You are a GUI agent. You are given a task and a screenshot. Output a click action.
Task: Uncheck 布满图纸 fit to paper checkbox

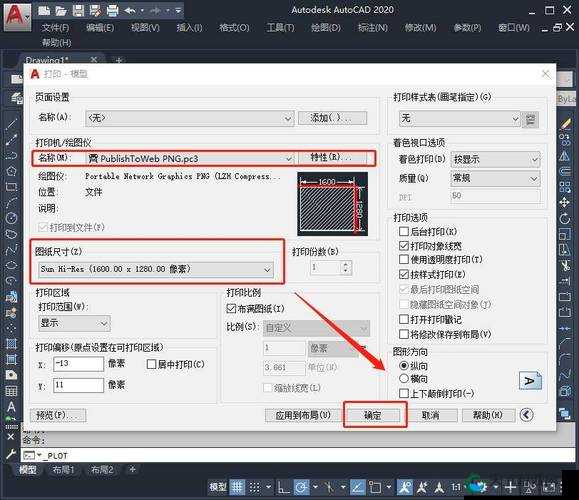[231, 308]
